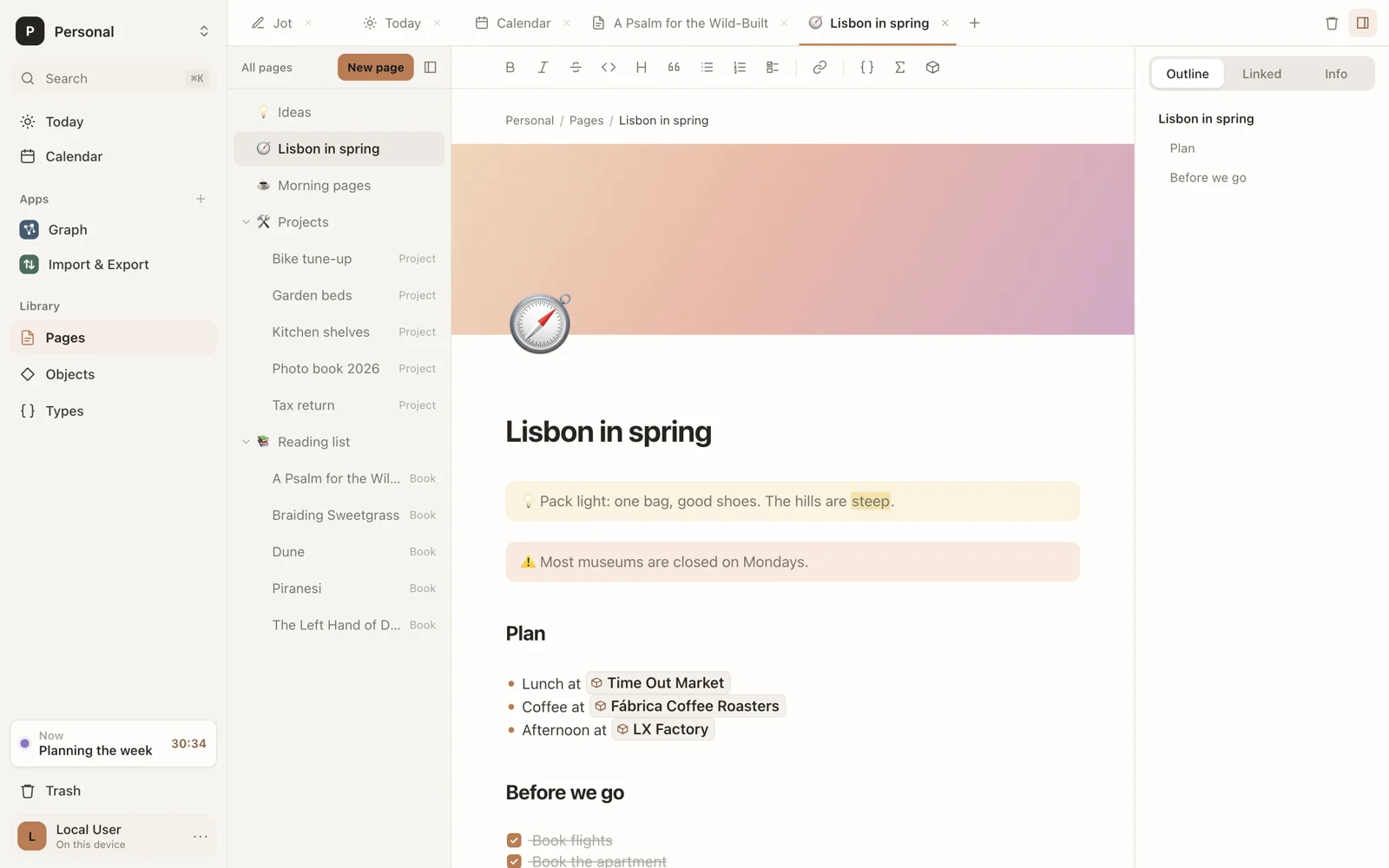Collapse the Projects group
Screen dimensions: 1389x868
click(246, 222)
